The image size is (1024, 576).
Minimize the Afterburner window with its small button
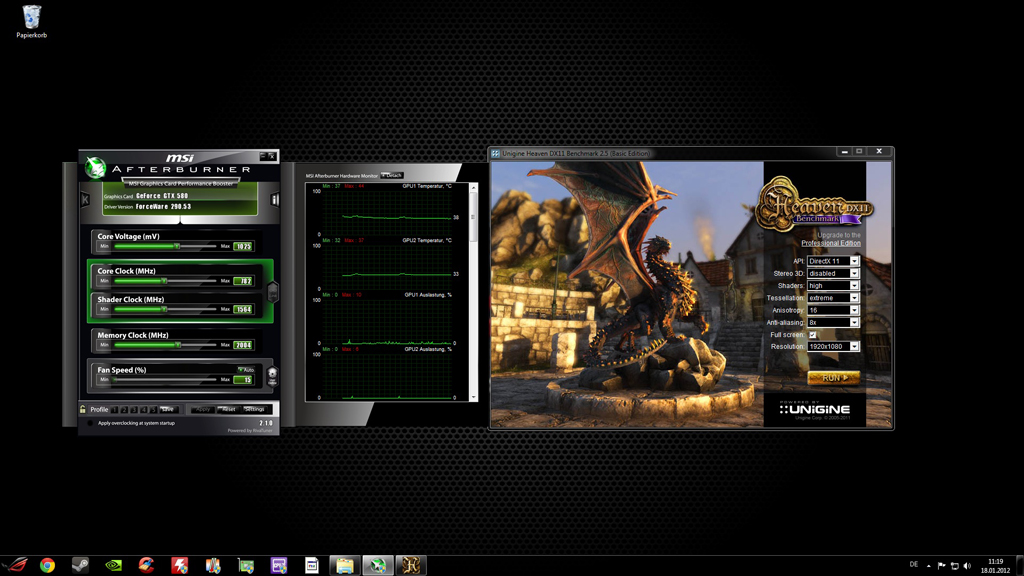pyautogui.click(x=263, y=156)
